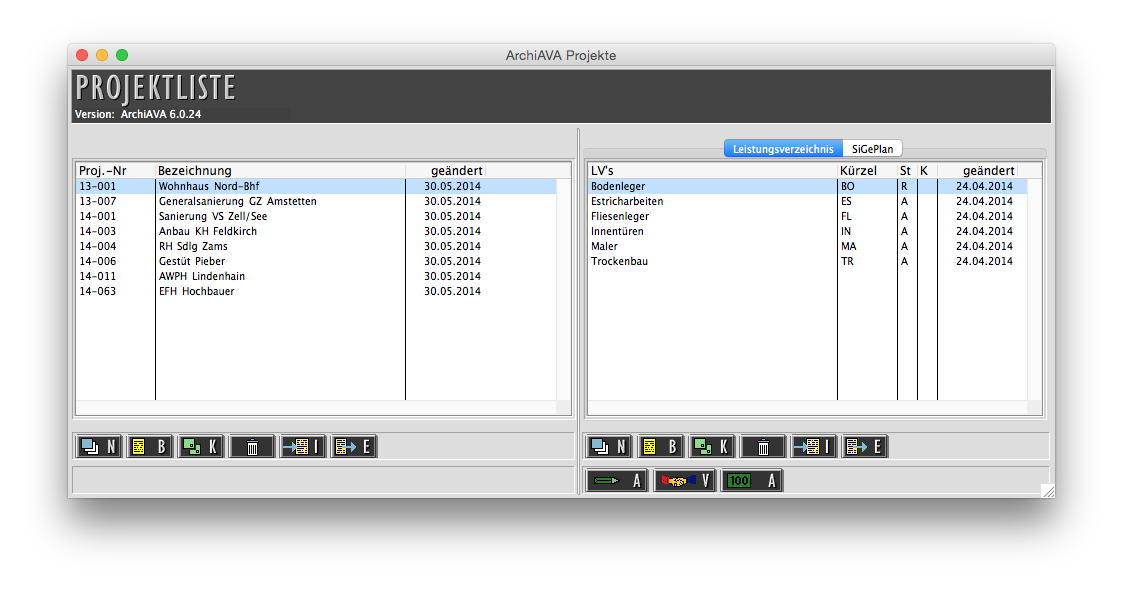Click the green 100 A button
Screen dimensions: 1123x590
(752, 480)
